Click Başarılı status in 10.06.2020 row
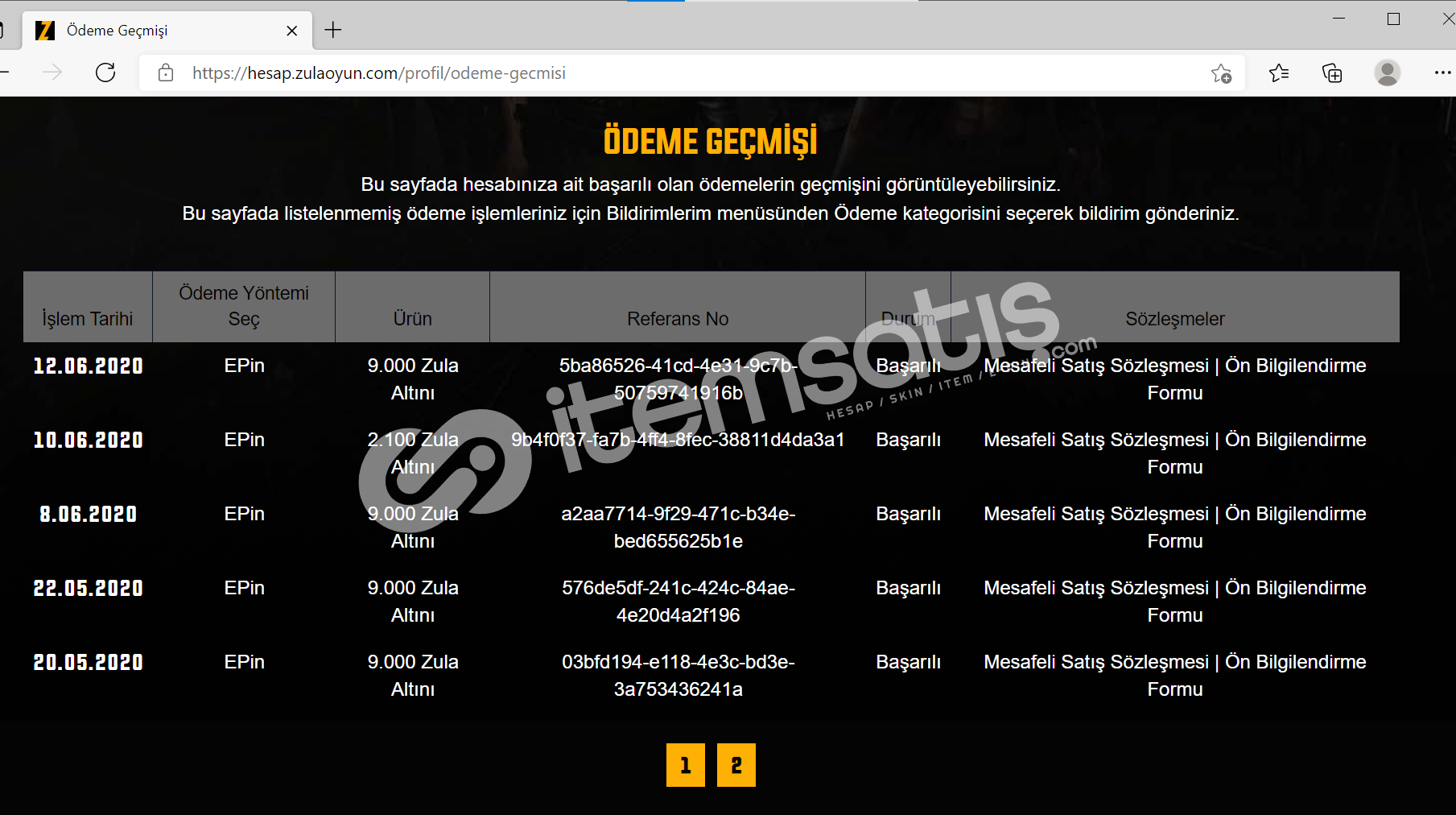 pos(908,440)
